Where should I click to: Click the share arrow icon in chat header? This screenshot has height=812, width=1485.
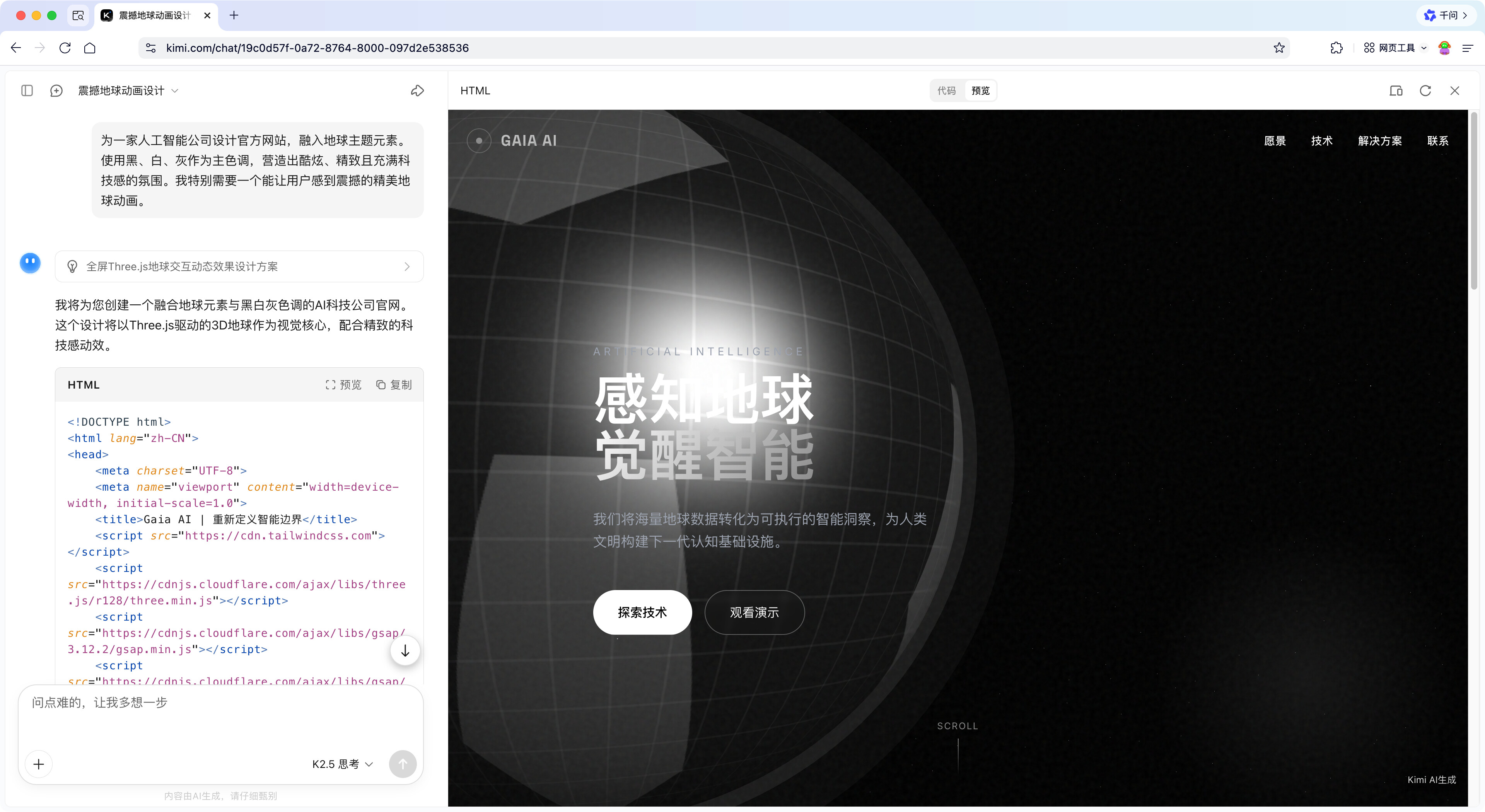coord(417,90)
